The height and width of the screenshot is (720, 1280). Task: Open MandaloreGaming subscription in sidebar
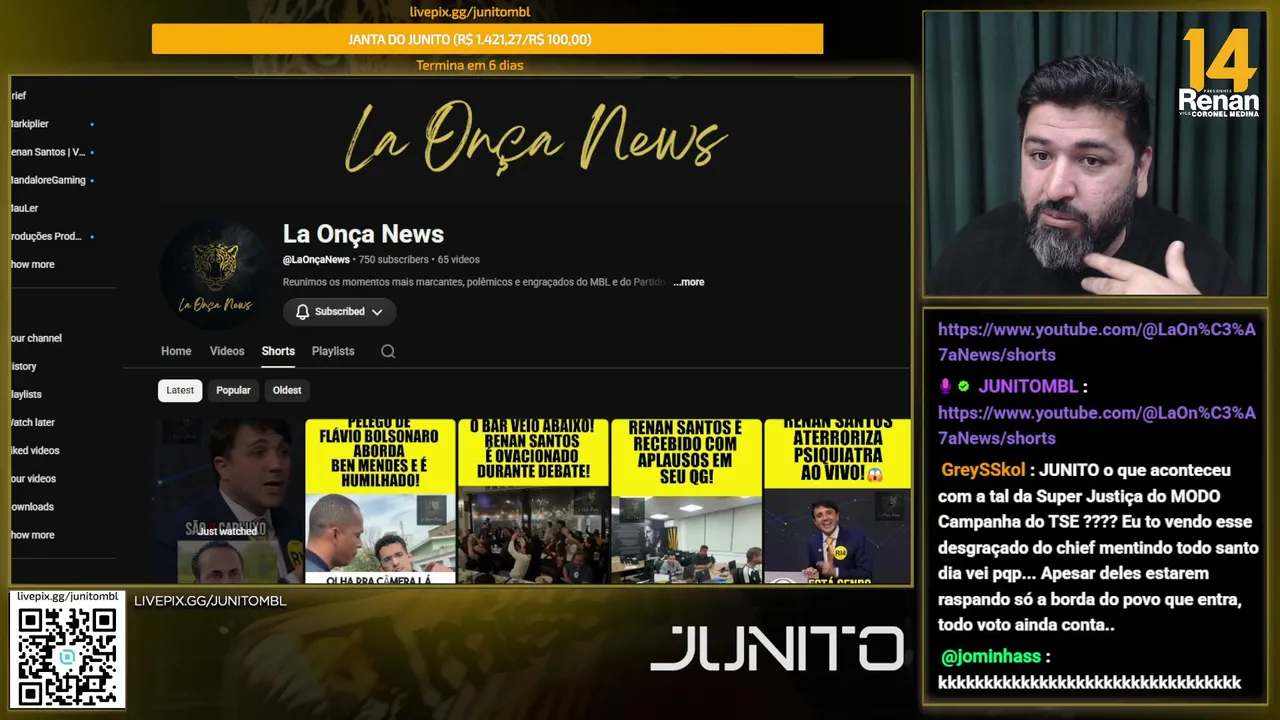click(x=52, y=180)
